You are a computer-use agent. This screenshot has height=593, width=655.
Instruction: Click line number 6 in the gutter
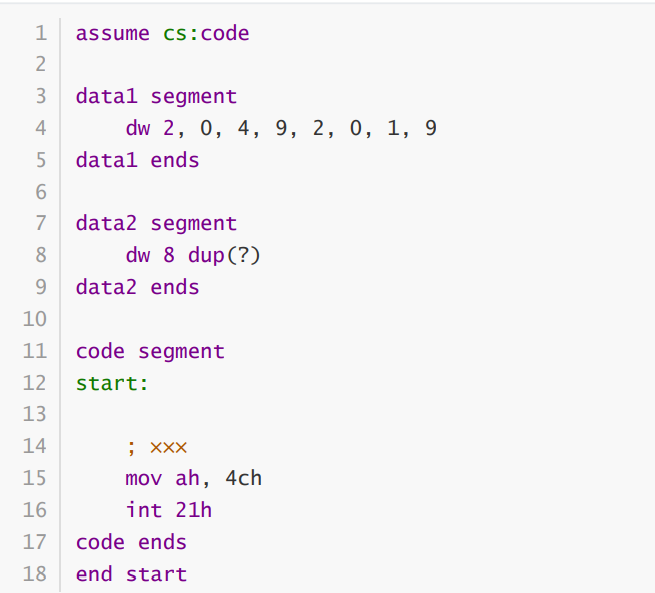(x=41, y=192)
